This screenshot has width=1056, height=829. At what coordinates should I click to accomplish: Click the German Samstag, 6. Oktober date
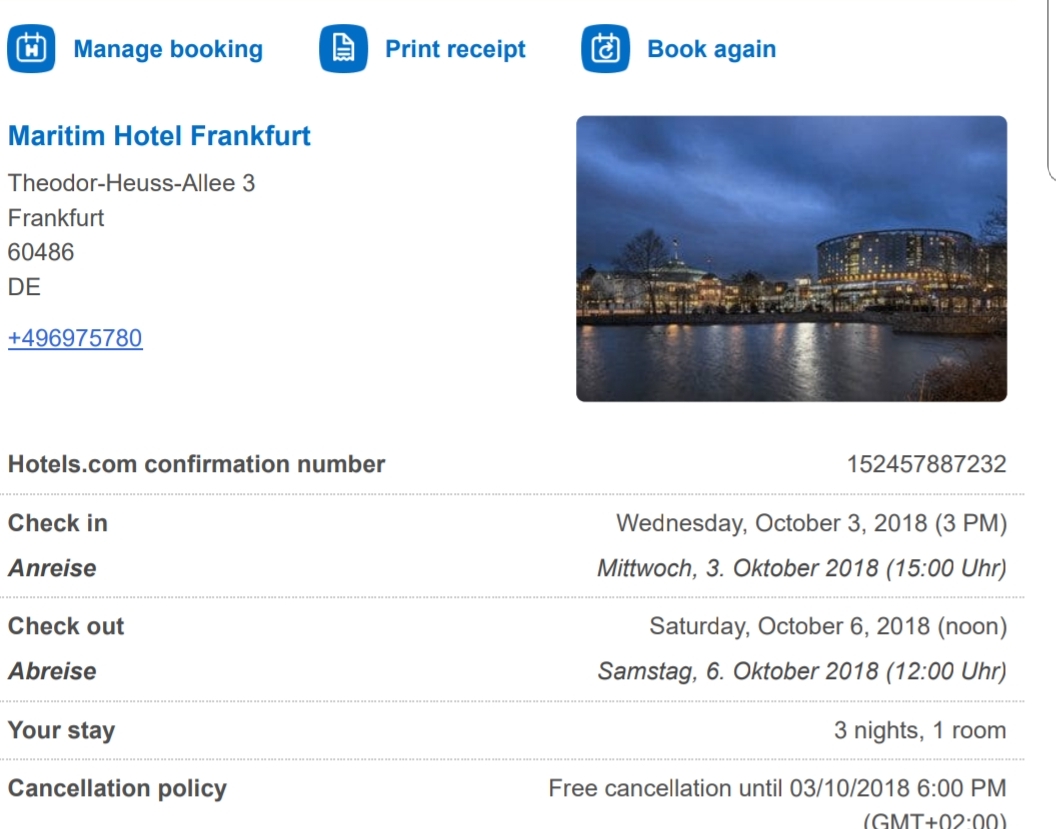tap(801, 671)
